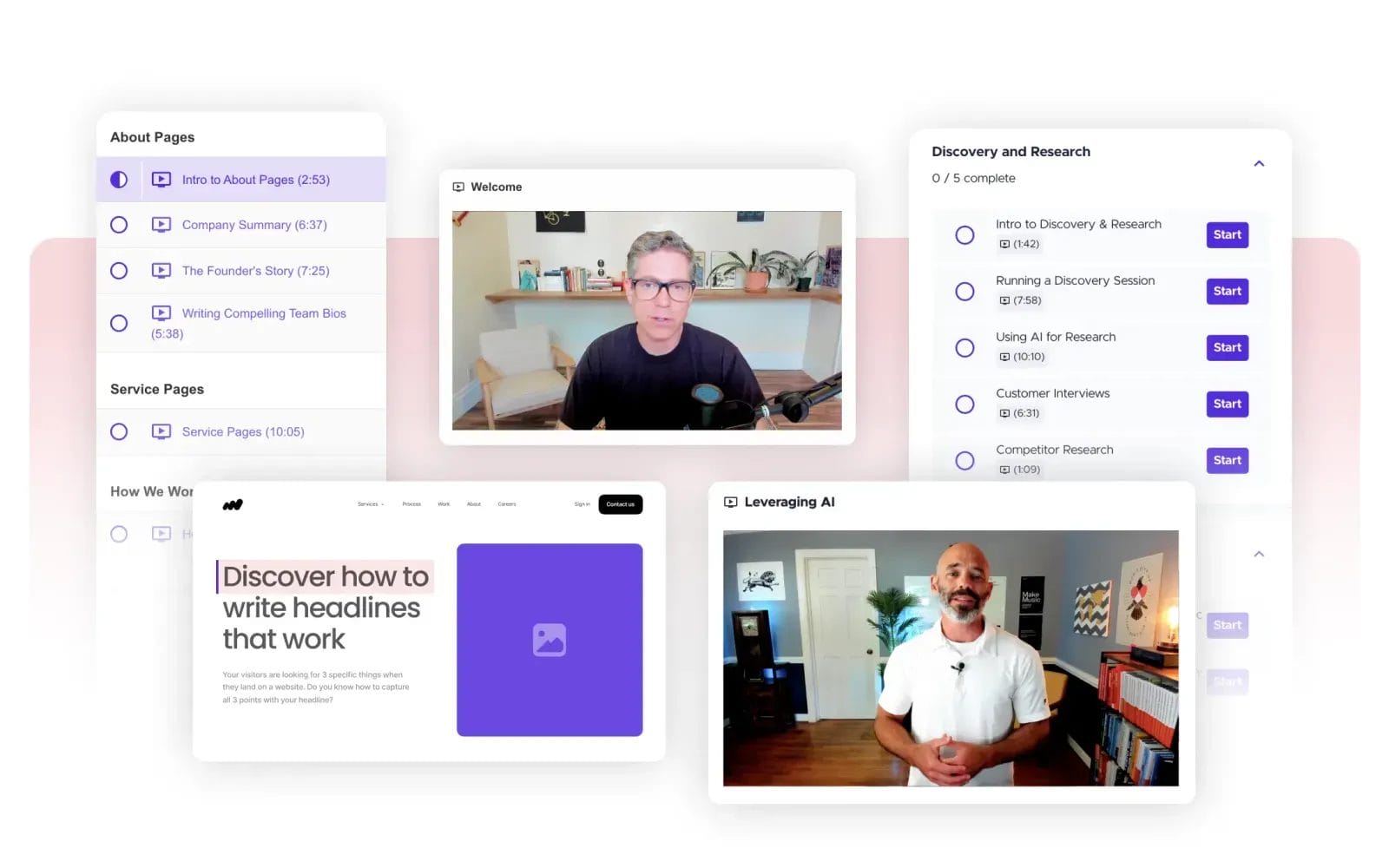Click the video icon for The Founder's Story
This screenshot has height=868, width=1389.
coord(161,271)
